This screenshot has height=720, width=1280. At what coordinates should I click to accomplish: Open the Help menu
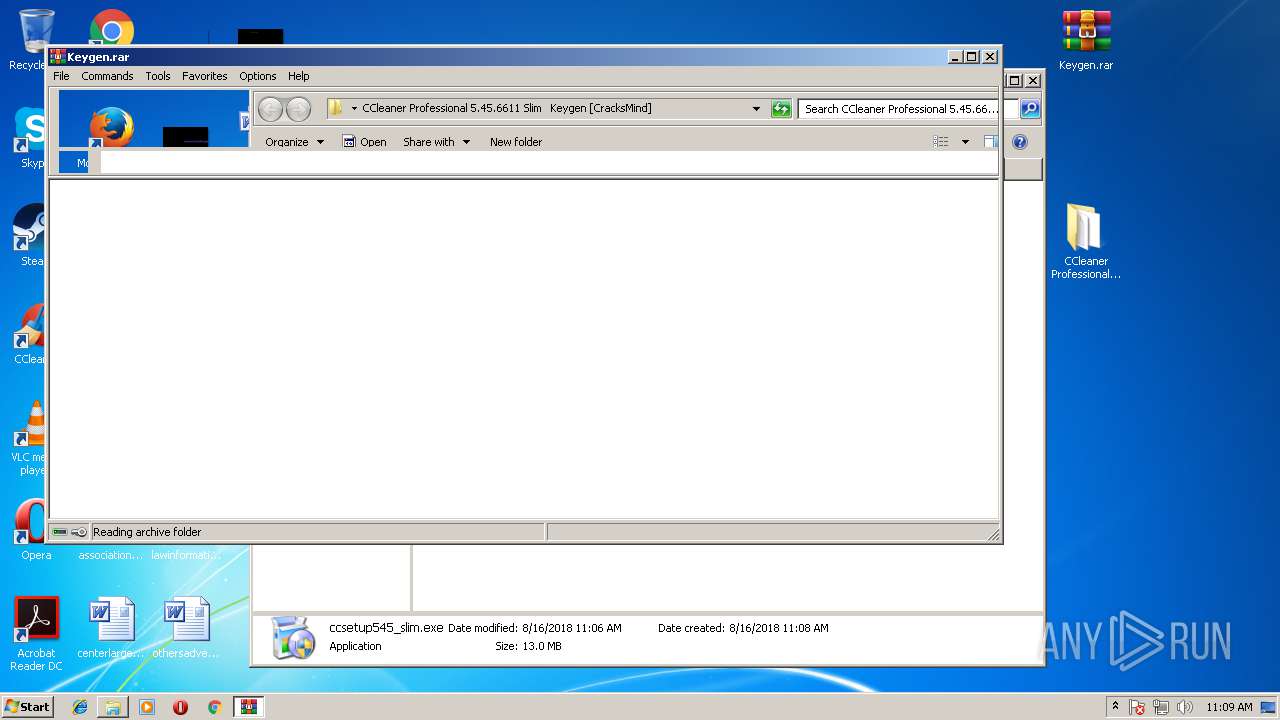(298, 76)
